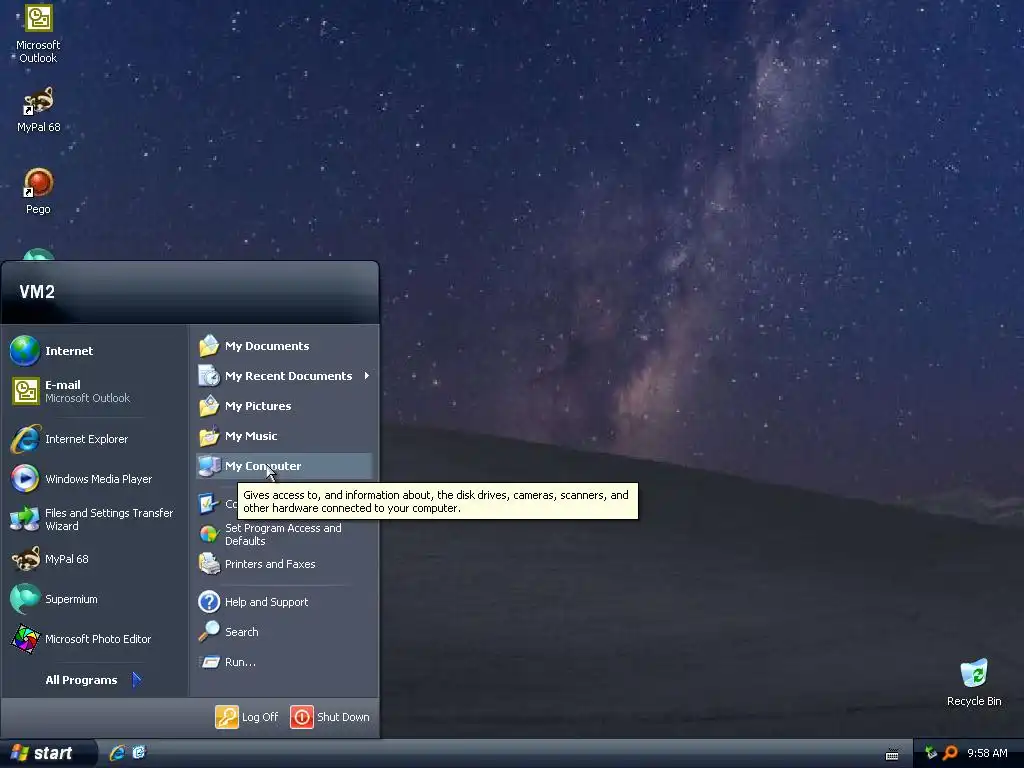Click the Start button on taskbar

(x=46, y=753)
